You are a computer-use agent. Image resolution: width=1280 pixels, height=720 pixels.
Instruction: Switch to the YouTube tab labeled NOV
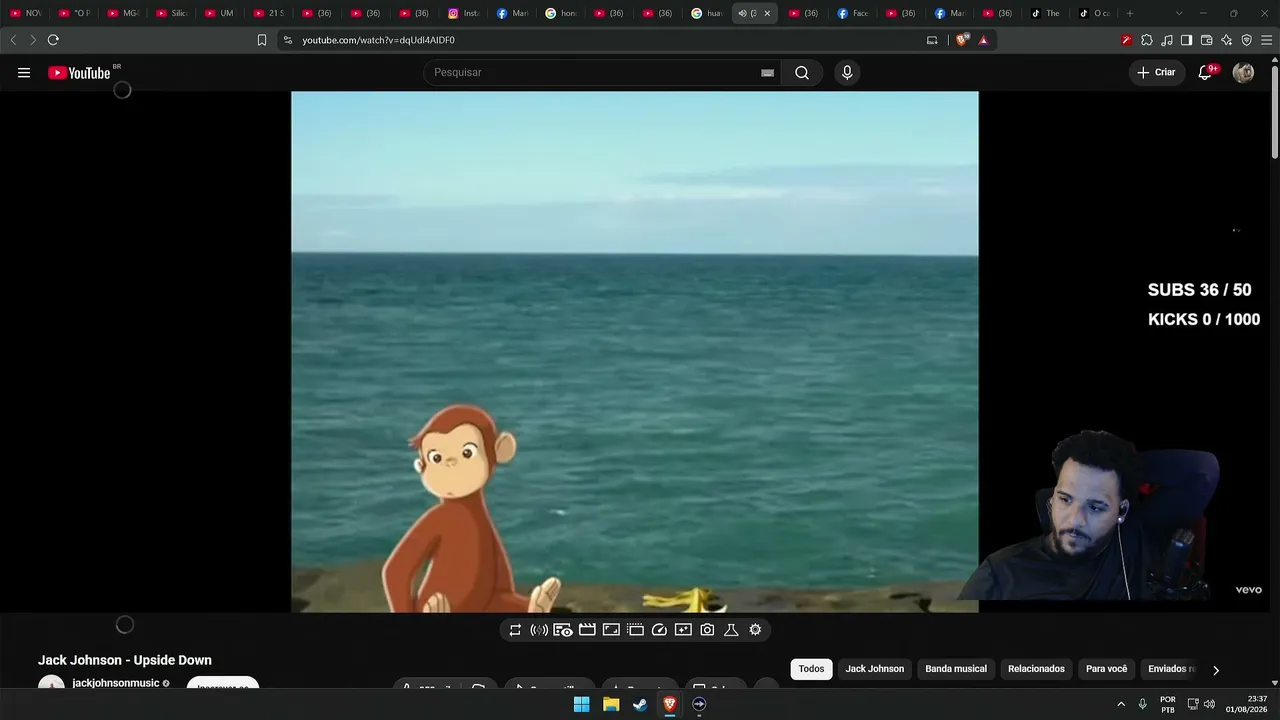(x=25, y=13)
